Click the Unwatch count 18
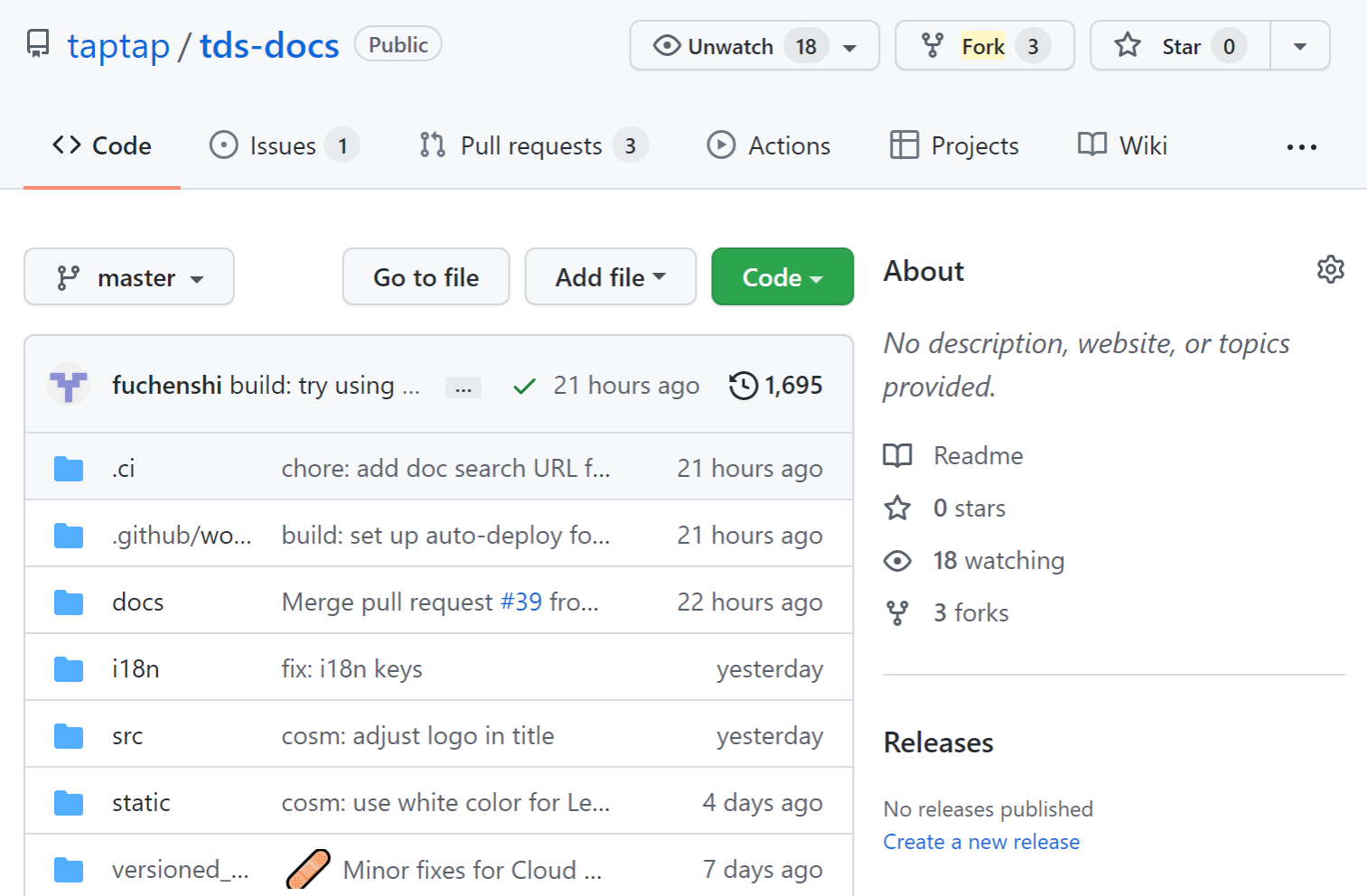The image size is (1367, 896). (806, 46)
